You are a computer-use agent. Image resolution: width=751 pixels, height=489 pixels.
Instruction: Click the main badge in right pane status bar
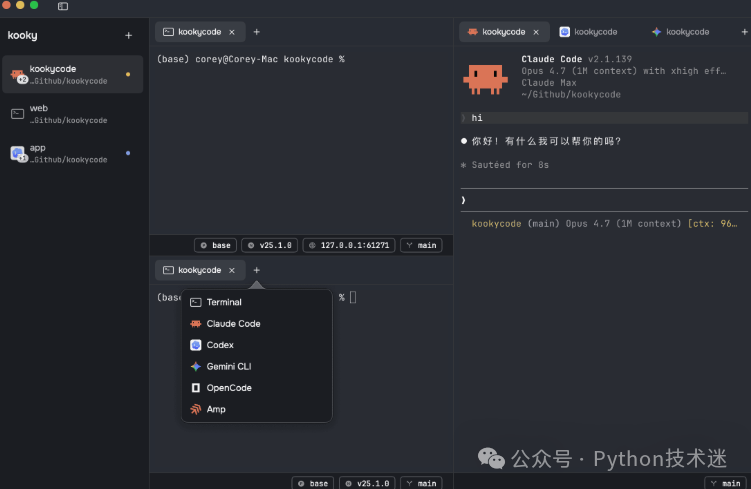pos(726,483)
